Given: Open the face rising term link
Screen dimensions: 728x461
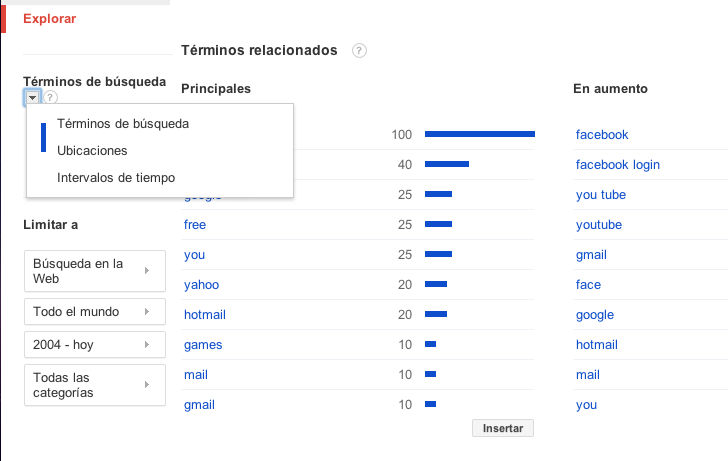Looking at the screenshot, I should [588, 285].
